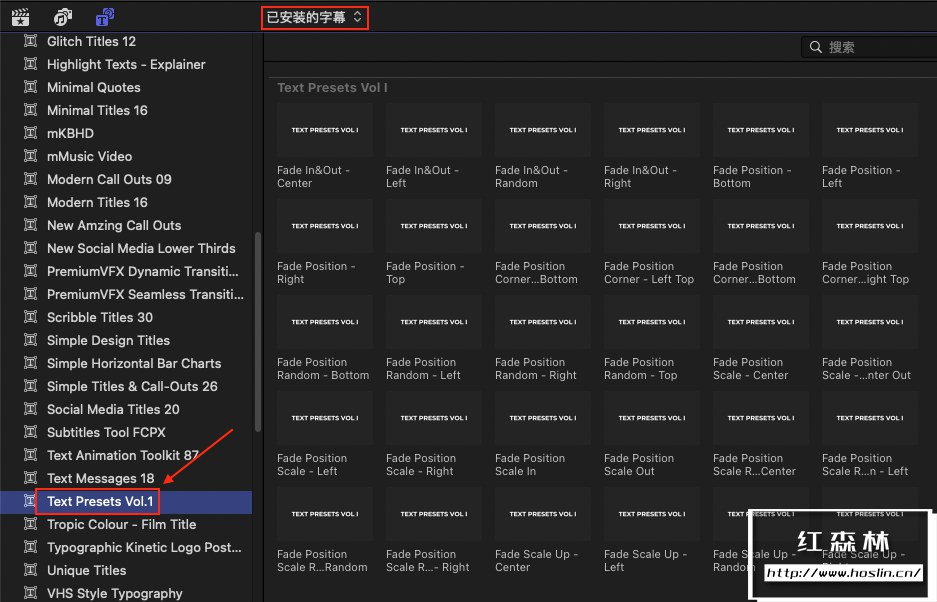The height and width of the screenshot is (602, 937).
Task: Select Fade Position Scale - Left thumbnail
Action: click(324, 418)
